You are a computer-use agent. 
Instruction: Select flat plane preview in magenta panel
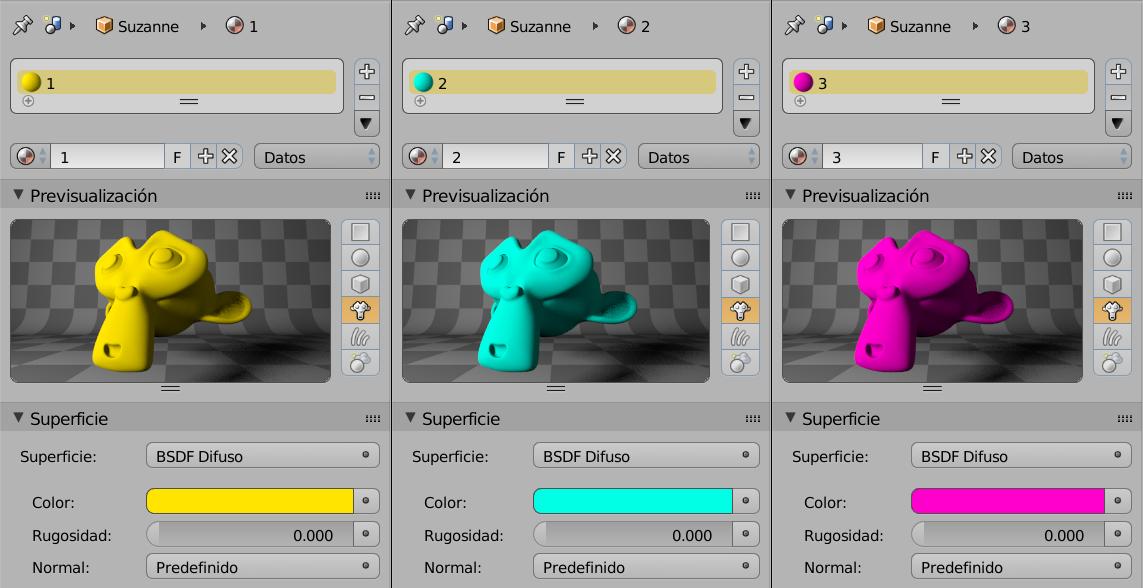tap(1112, 232)
